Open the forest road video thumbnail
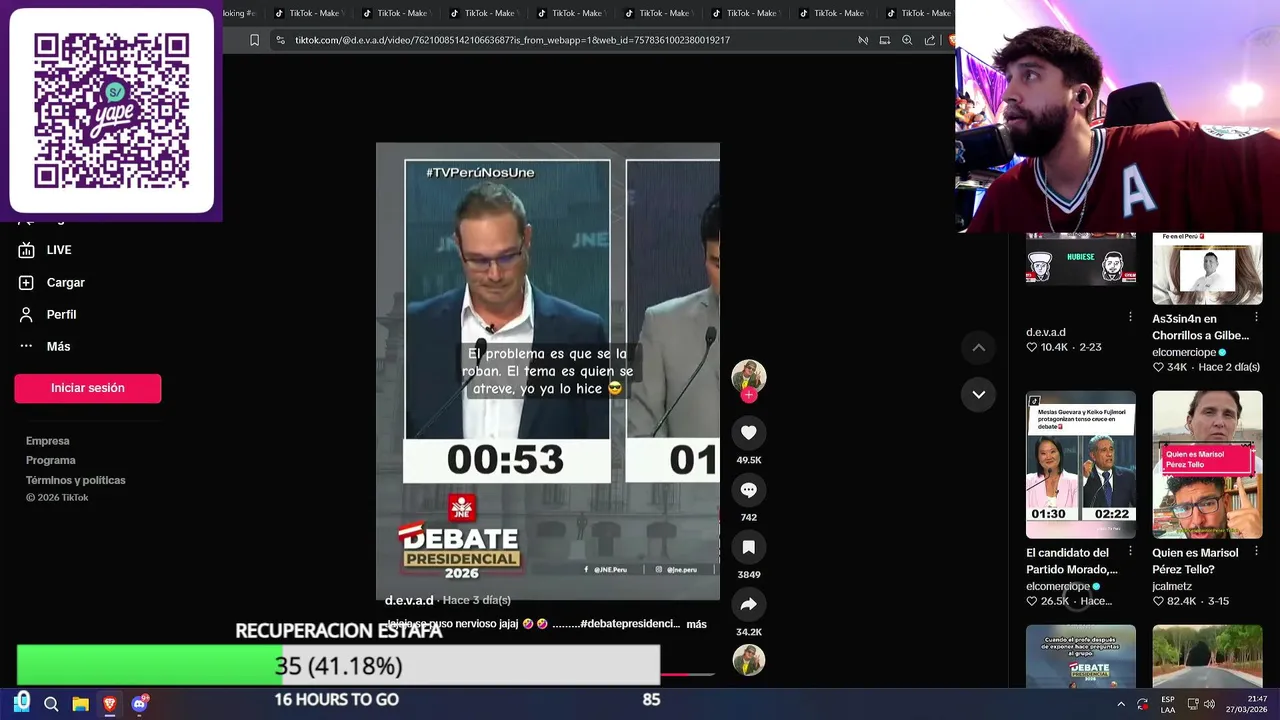This screenshot has width=1280, height=720. 1207,656
